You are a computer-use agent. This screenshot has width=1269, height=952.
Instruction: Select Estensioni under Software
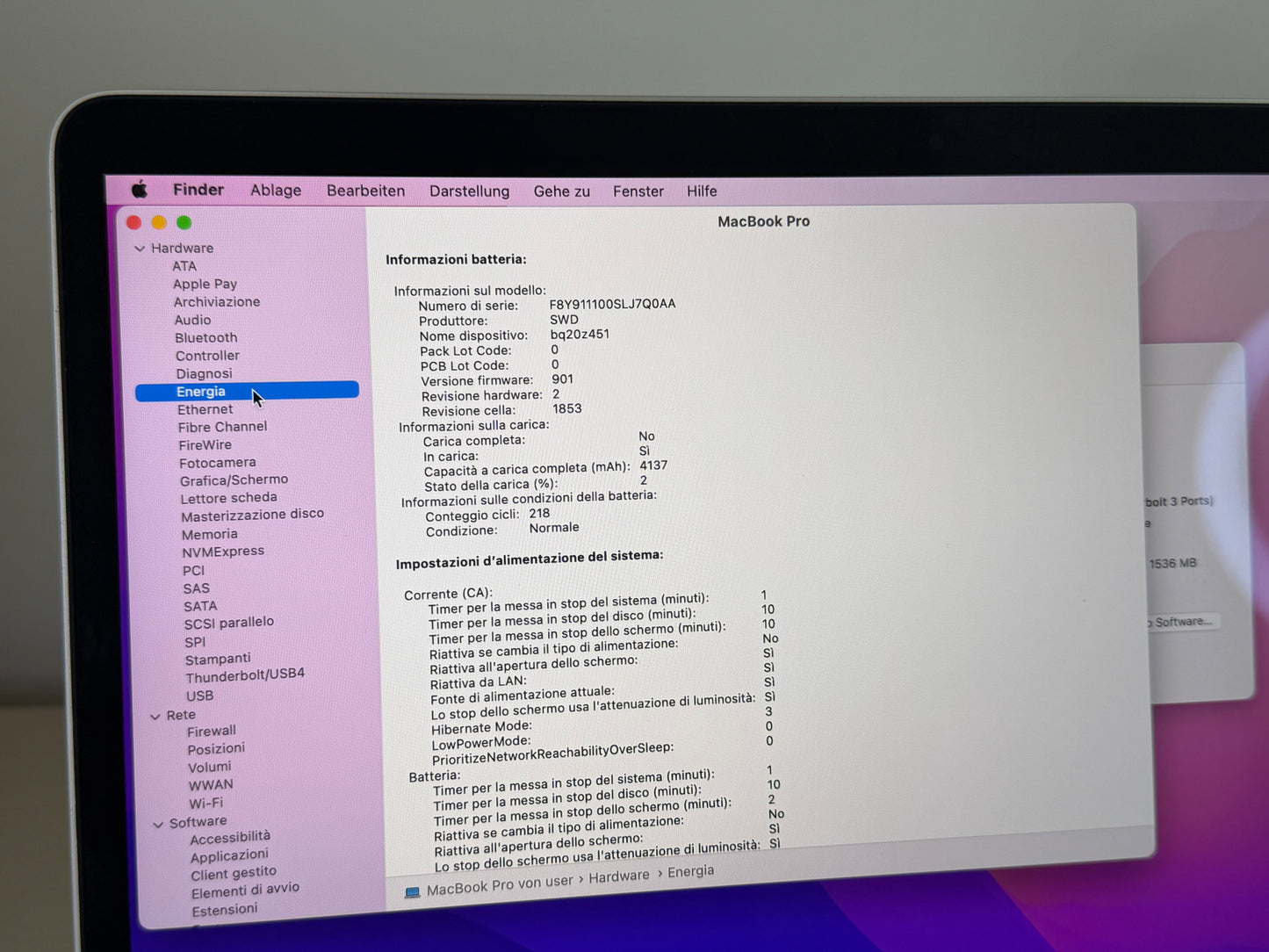[225, 910]
